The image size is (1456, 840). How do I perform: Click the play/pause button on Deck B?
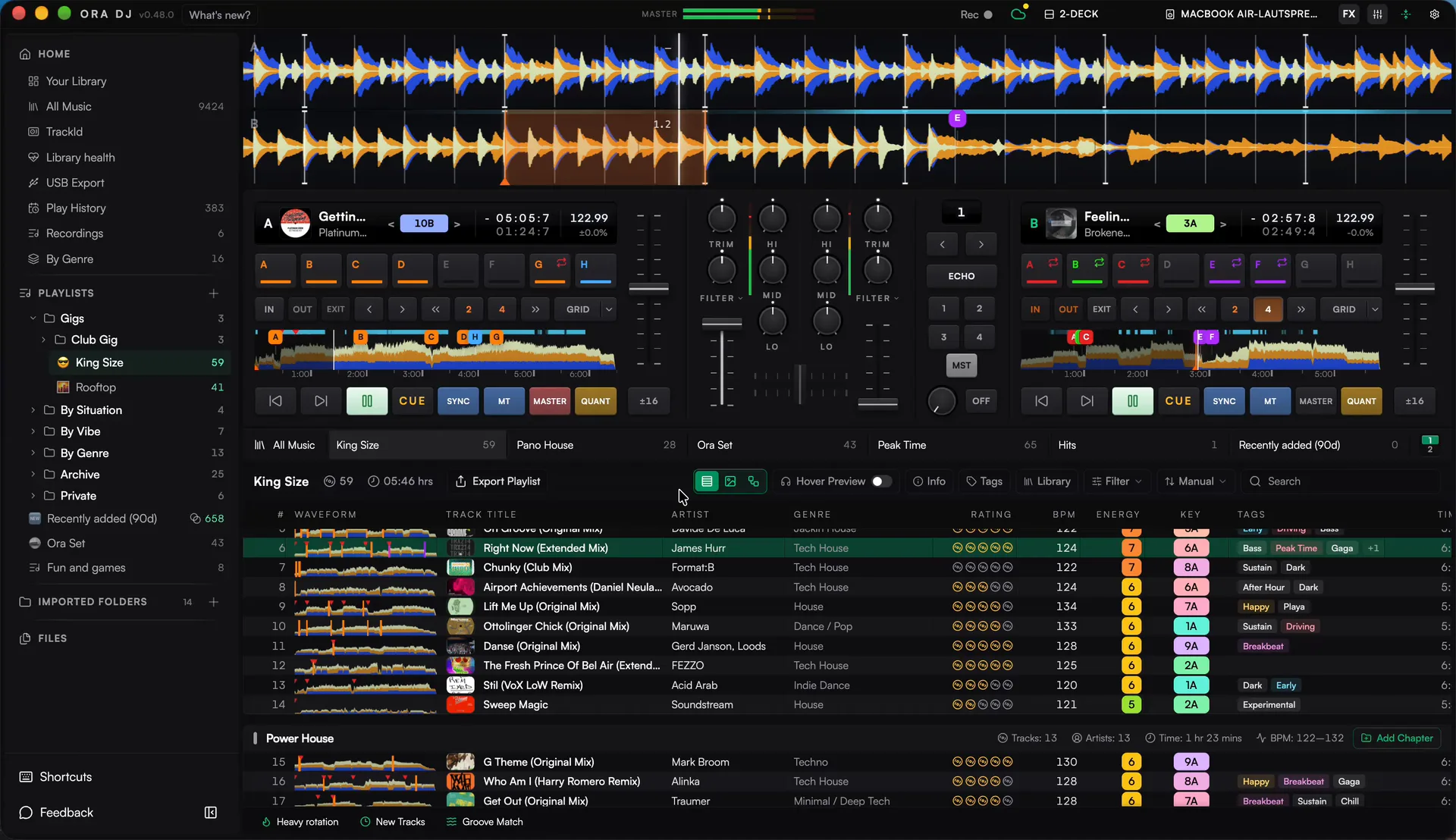1132,401
